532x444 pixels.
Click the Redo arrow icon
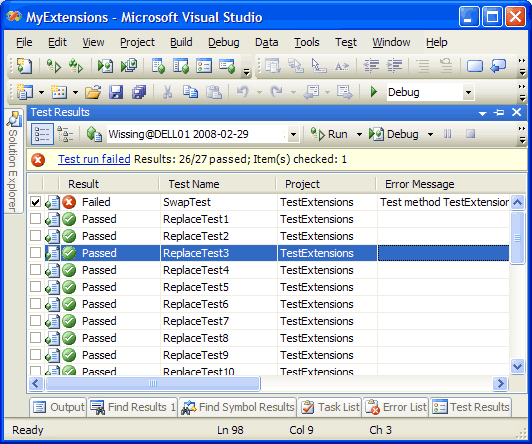[x=277, y=92]
